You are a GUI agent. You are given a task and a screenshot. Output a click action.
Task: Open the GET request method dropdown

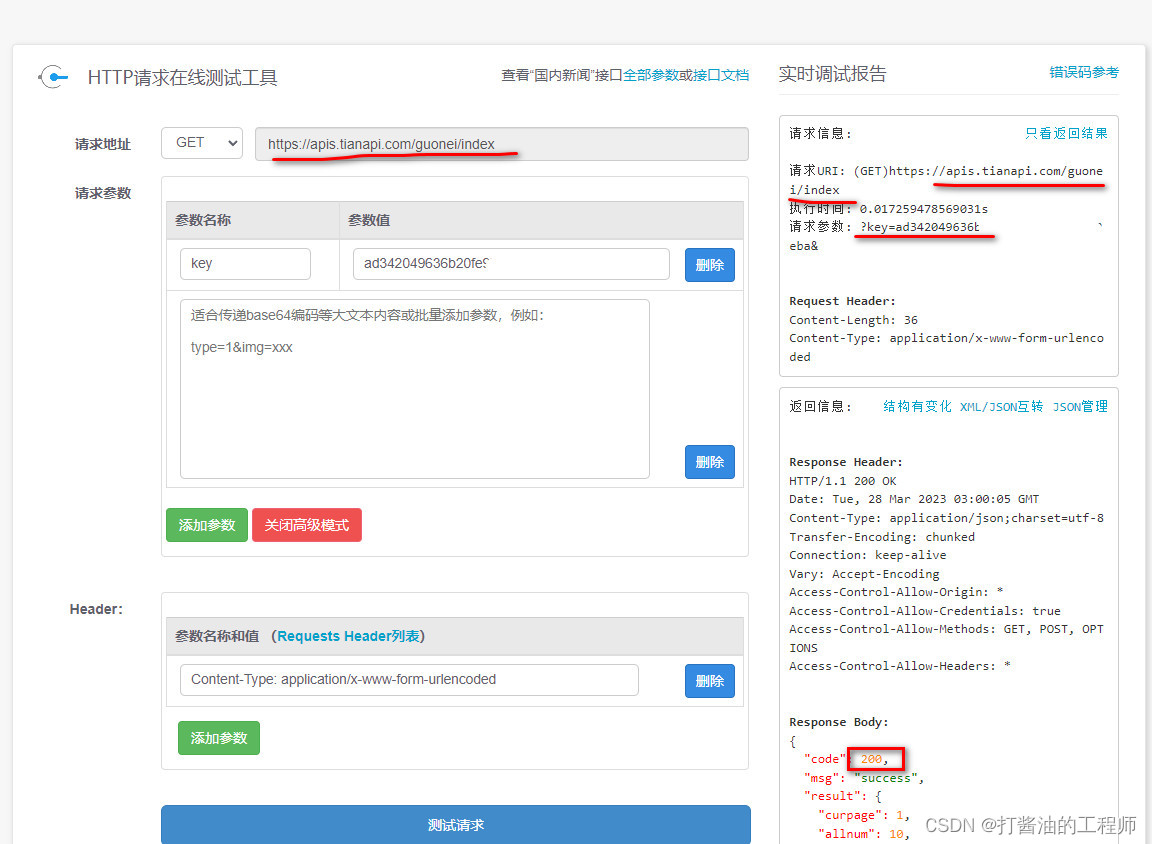point(201,143)
